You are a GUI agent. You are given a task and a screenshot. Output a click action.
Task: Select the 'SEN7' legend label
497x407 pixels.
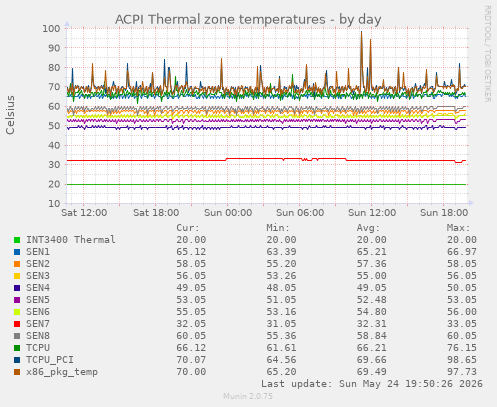point(38,324)
